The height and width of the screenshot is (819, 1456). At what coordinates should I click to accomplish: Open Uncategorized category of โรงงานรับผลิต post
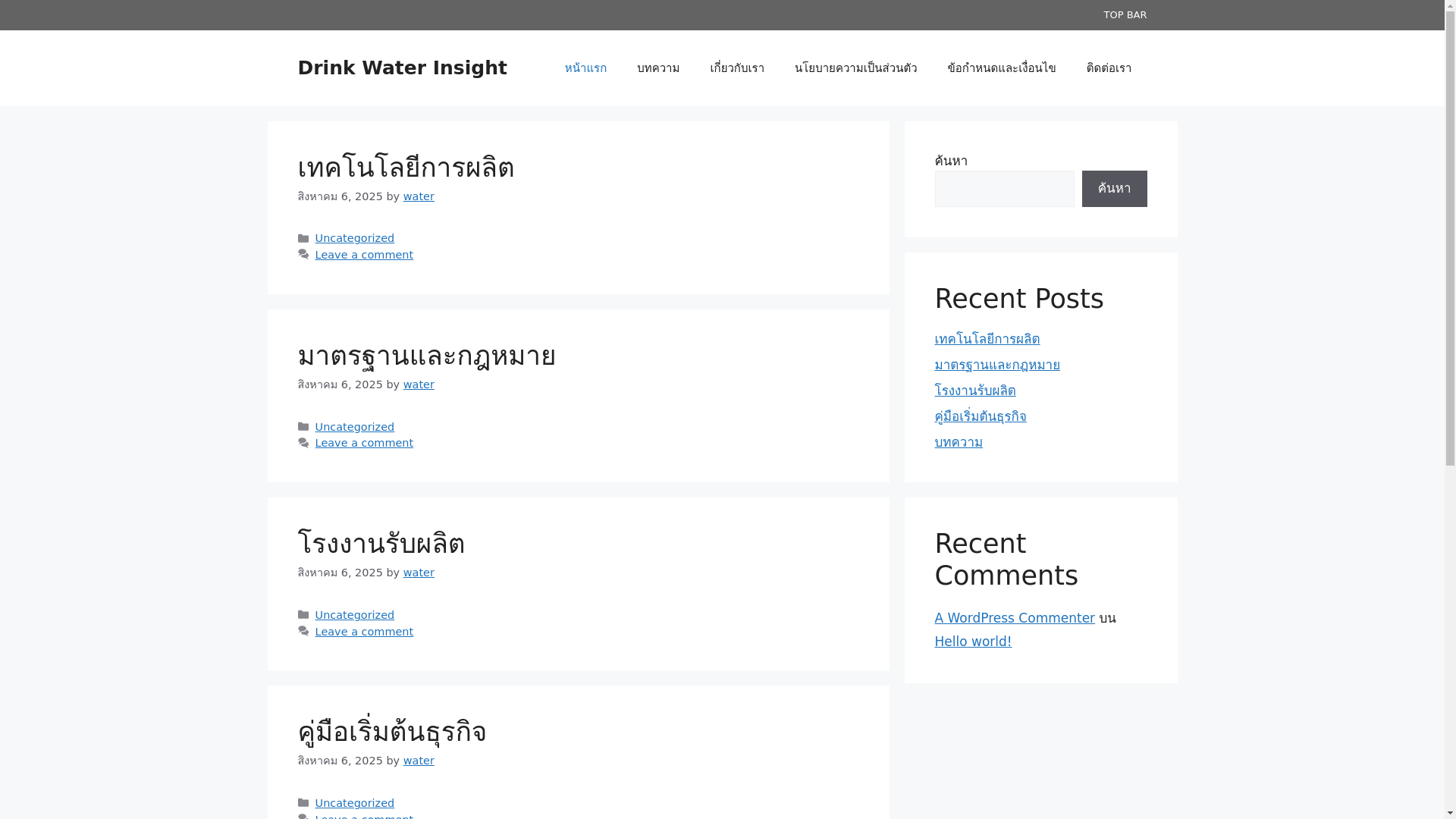coord(355,615)
